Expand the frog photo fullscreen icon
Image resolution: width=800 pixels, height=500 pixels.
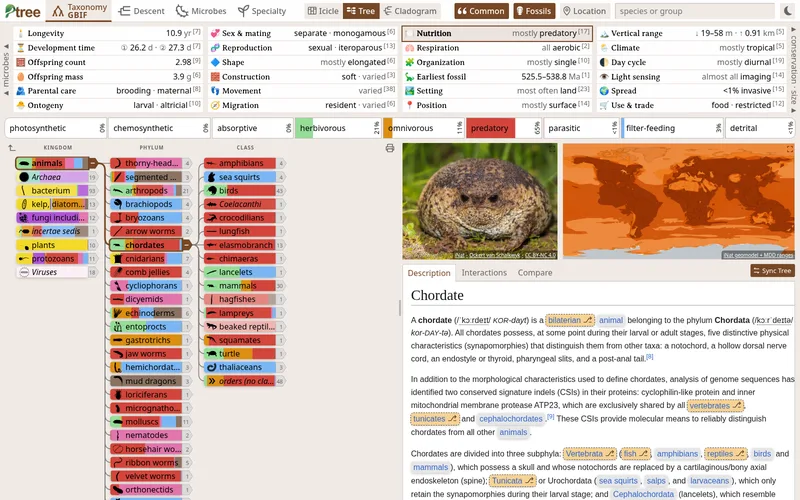(x=552, y=149)
